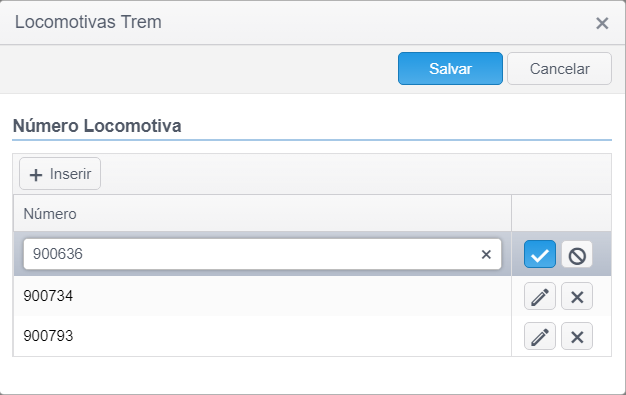Click the plus icon beside Inserir
The image size is (626, 395).
click(x=36, y=175)
